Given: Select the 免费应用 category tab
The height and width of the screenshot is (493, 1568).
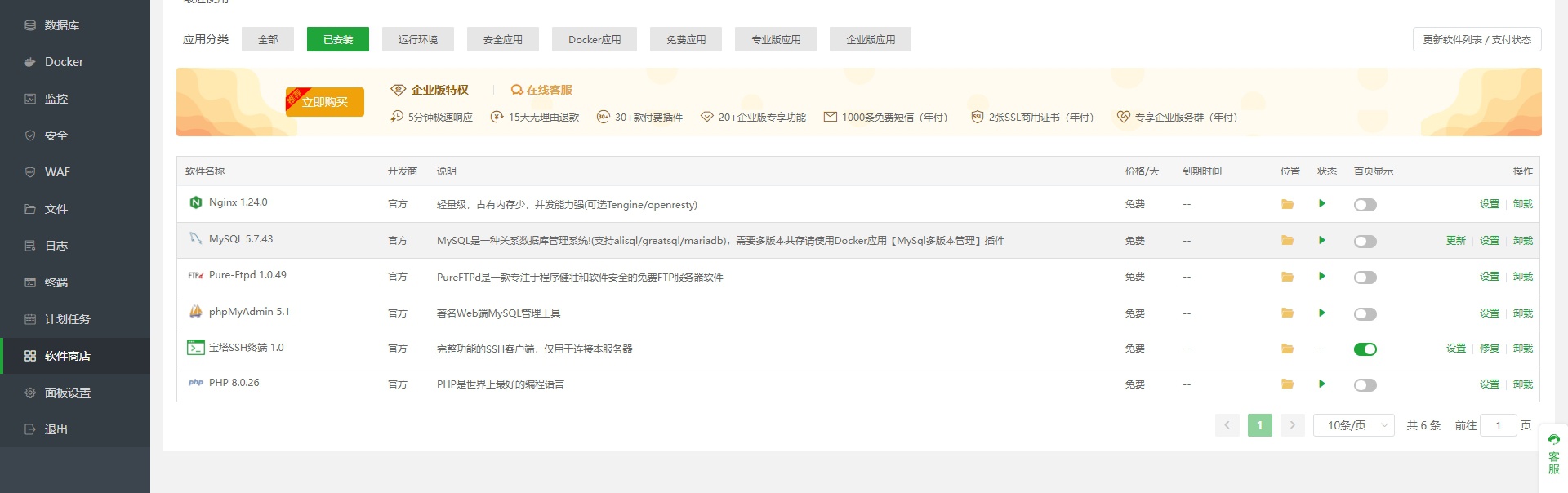Looking at the screenshot, I should point(686,39).
